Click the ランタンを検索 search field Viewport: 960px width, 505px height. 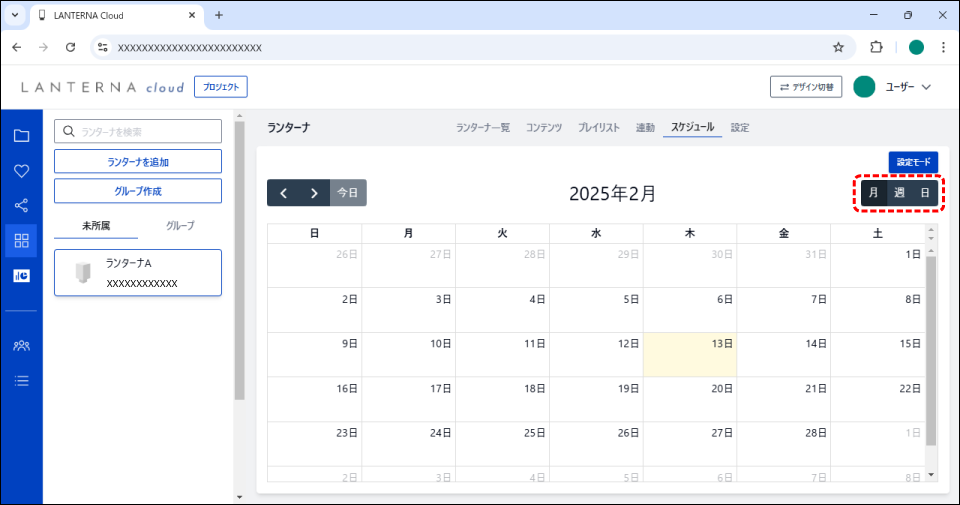[x=138, y=131]
